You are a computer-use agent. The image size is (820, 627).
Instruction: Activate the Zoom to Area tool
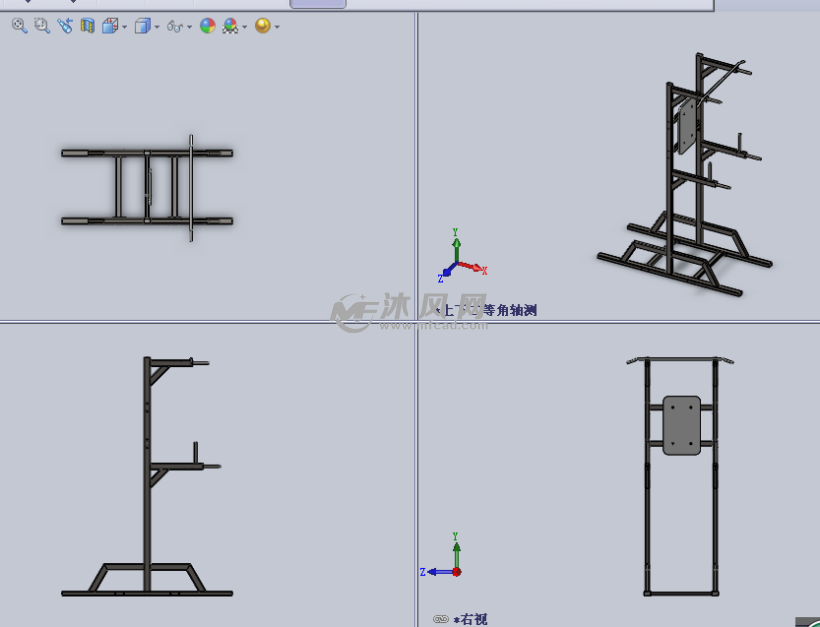click(40, 26)
